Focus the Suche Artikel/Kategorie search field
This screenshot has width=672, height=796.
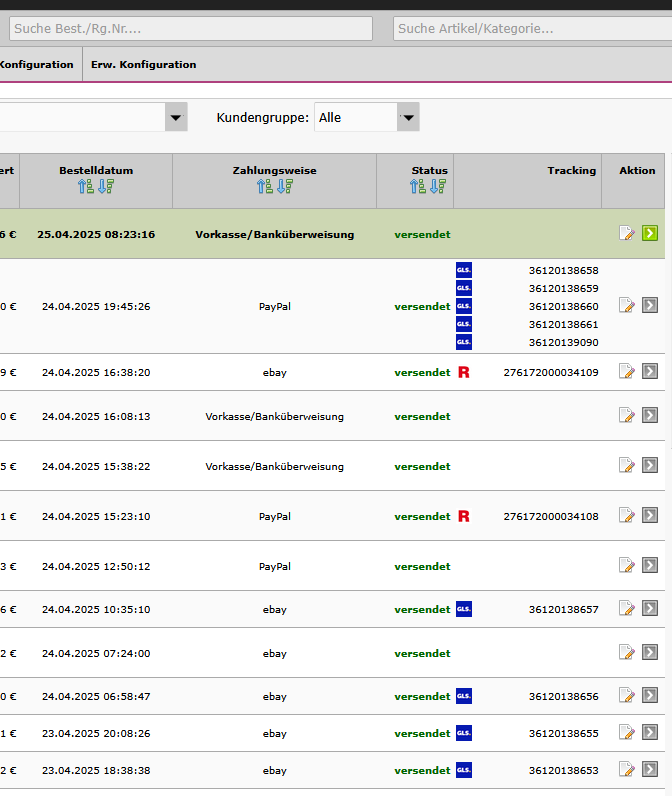pyautogui.click(x=532, y=28)
